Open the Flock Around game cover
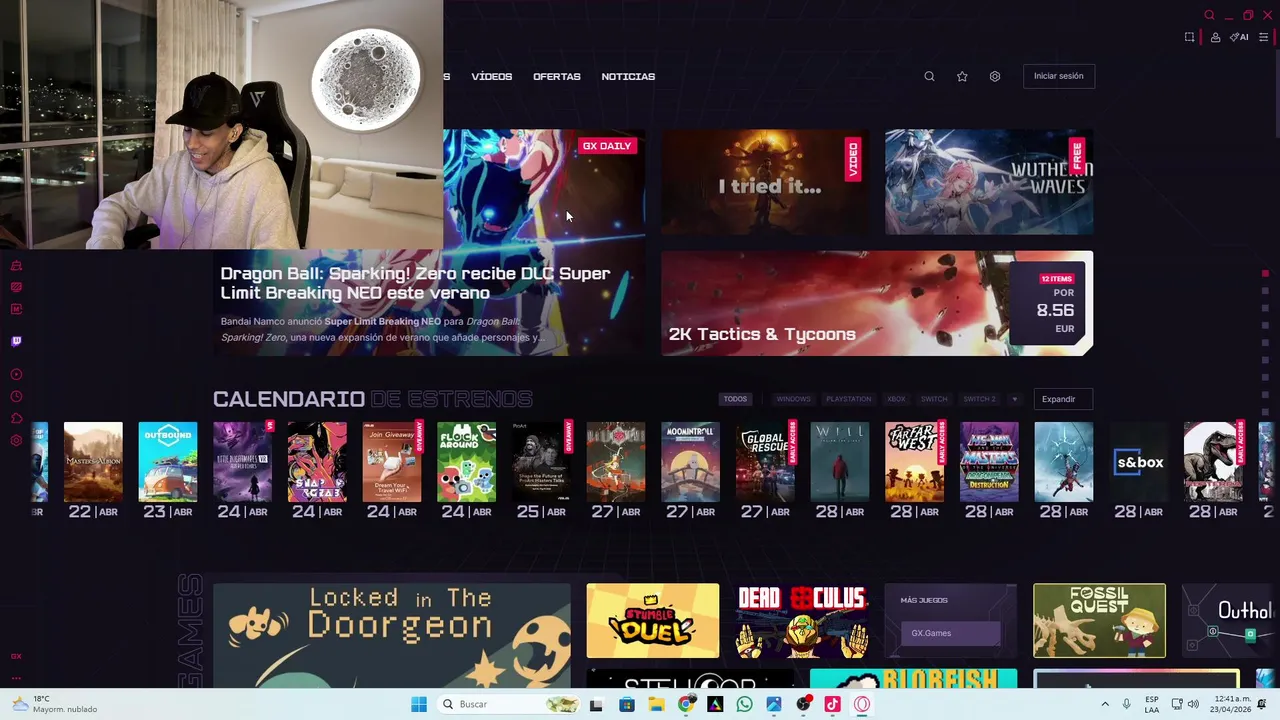 pyautogui.click(x=466, y=462)
